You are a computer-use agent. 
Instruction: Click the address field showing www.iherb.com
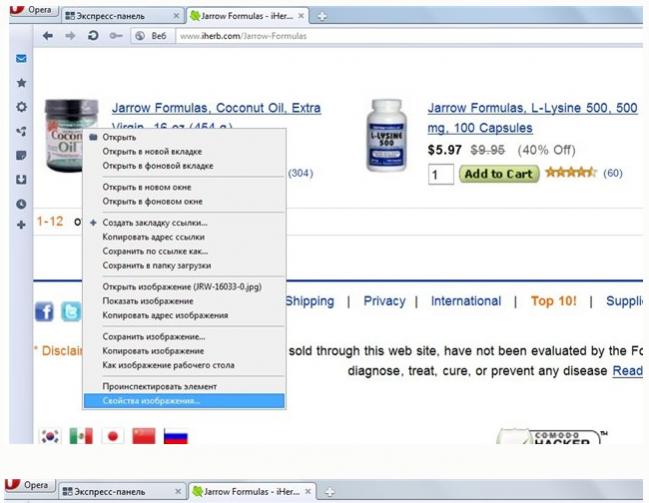(x=410, y=36)
